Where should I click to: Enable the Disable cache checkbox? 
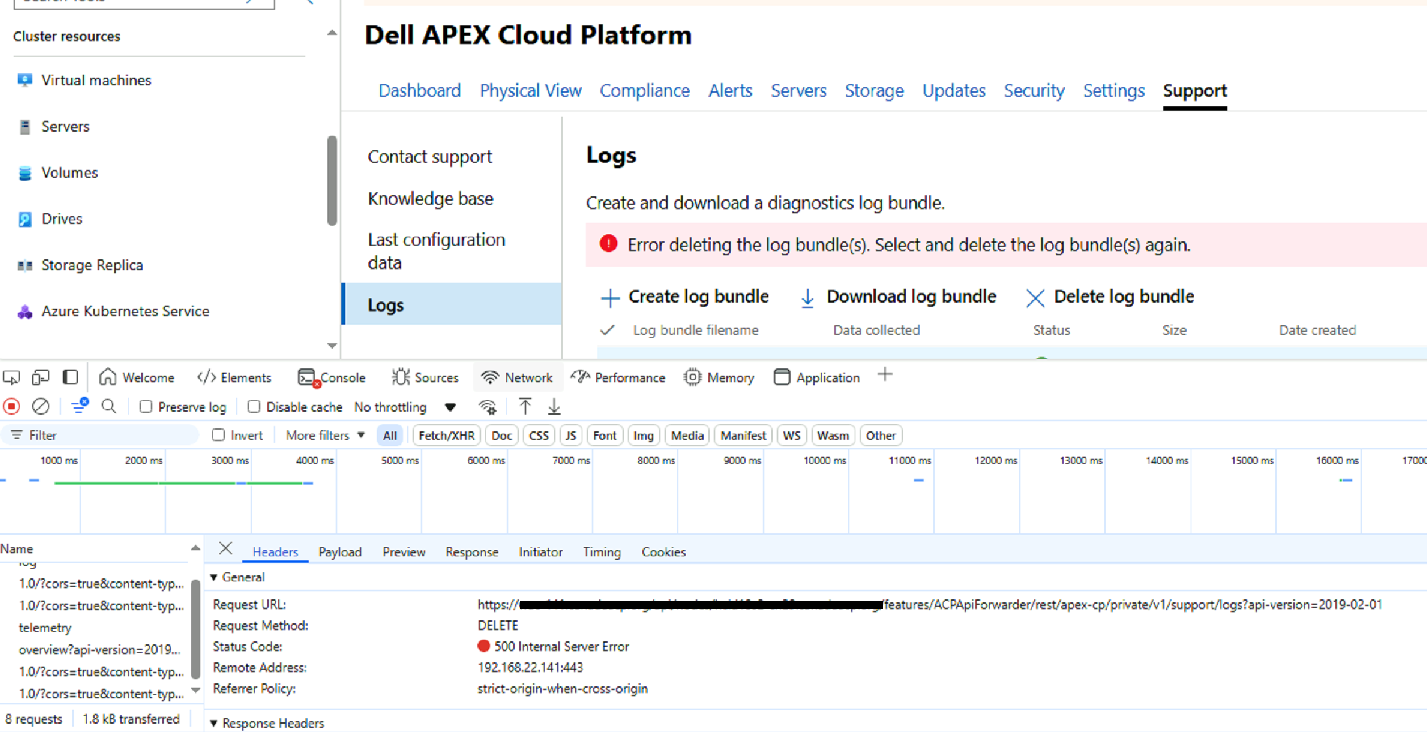coord(254,407)
